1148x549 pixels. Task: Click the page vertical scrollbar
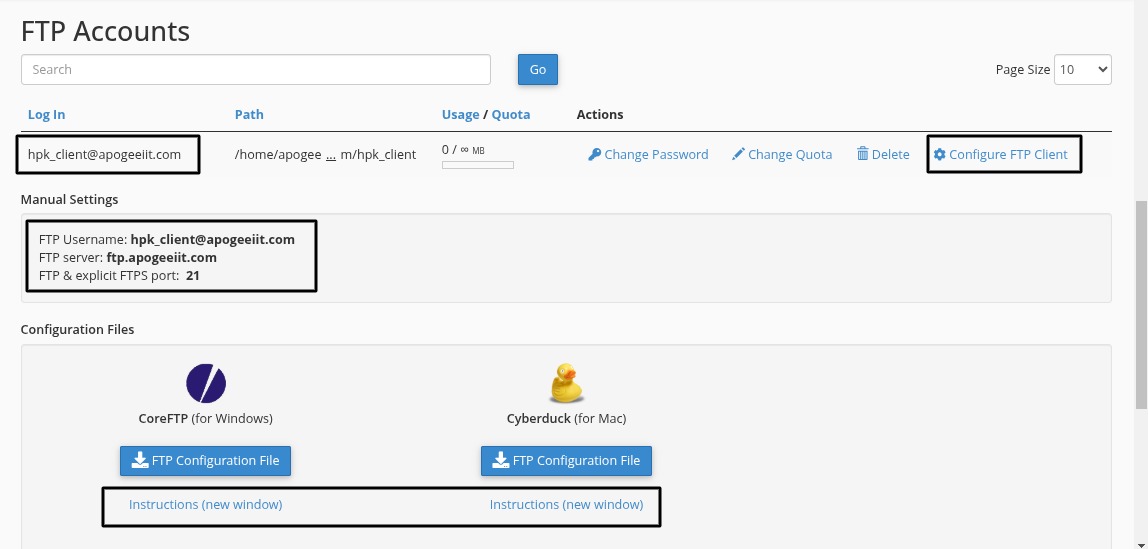1141,300
